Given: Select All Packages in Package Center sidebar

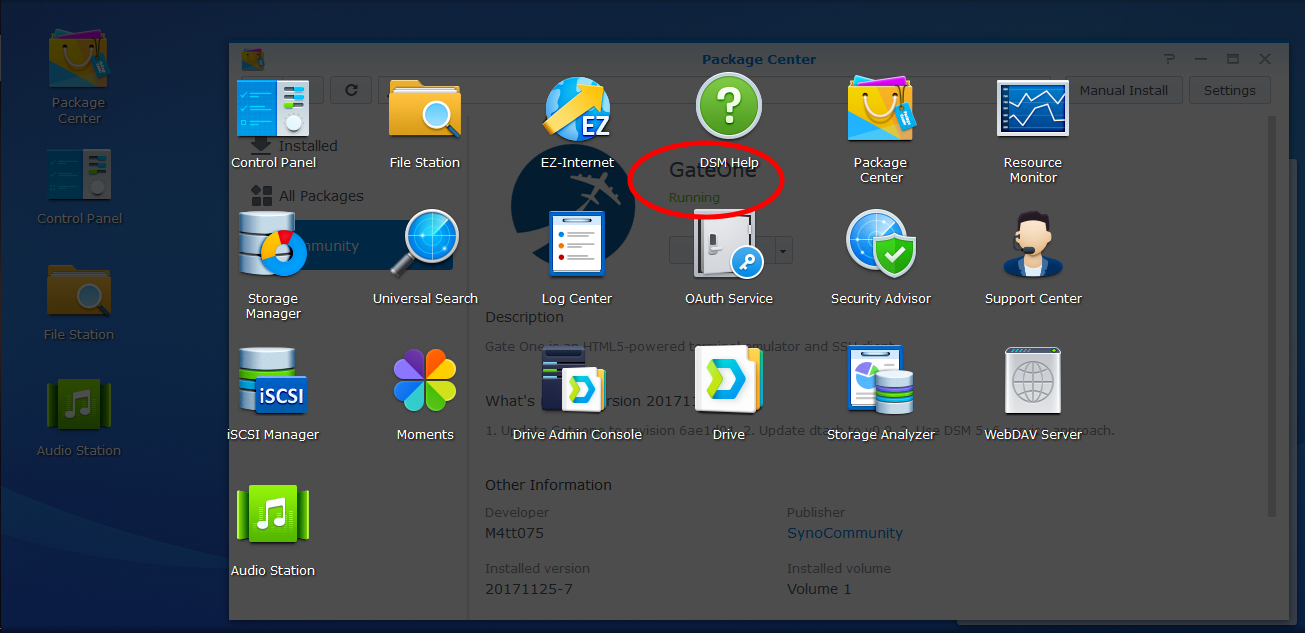Looking at the screenshot, I should [x=321, y=196].
